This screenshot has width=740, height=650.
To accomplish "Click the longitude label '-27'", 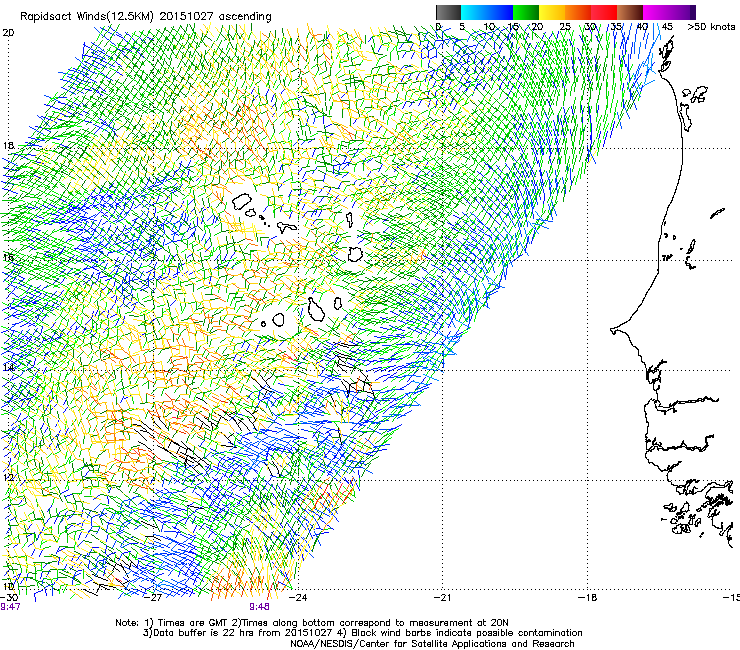I will 153,598.
